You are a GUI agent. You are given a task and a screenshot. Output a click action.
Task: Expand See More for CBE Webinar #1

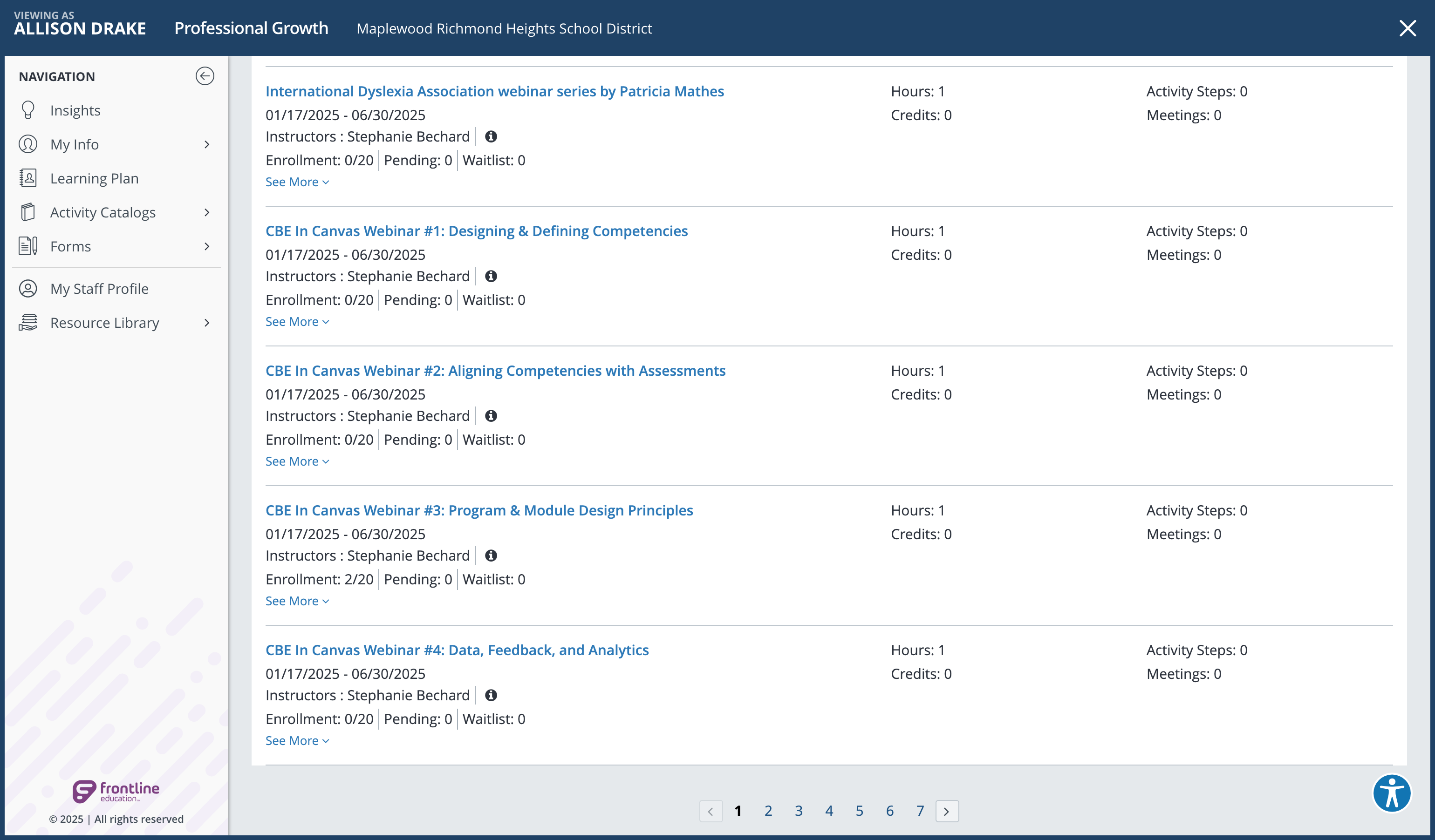click(297, 322)
